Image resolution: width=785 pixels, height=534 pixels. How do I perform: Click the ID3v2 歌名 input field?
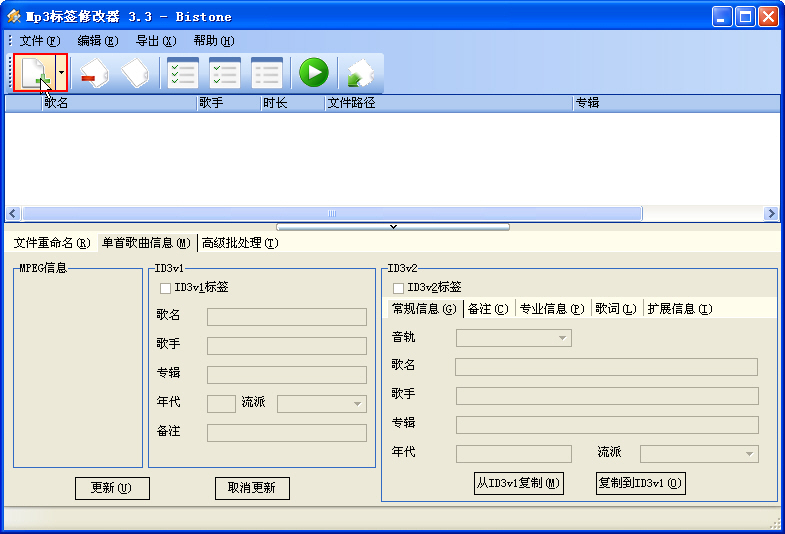pyautogui.click(x=606, y=366)
